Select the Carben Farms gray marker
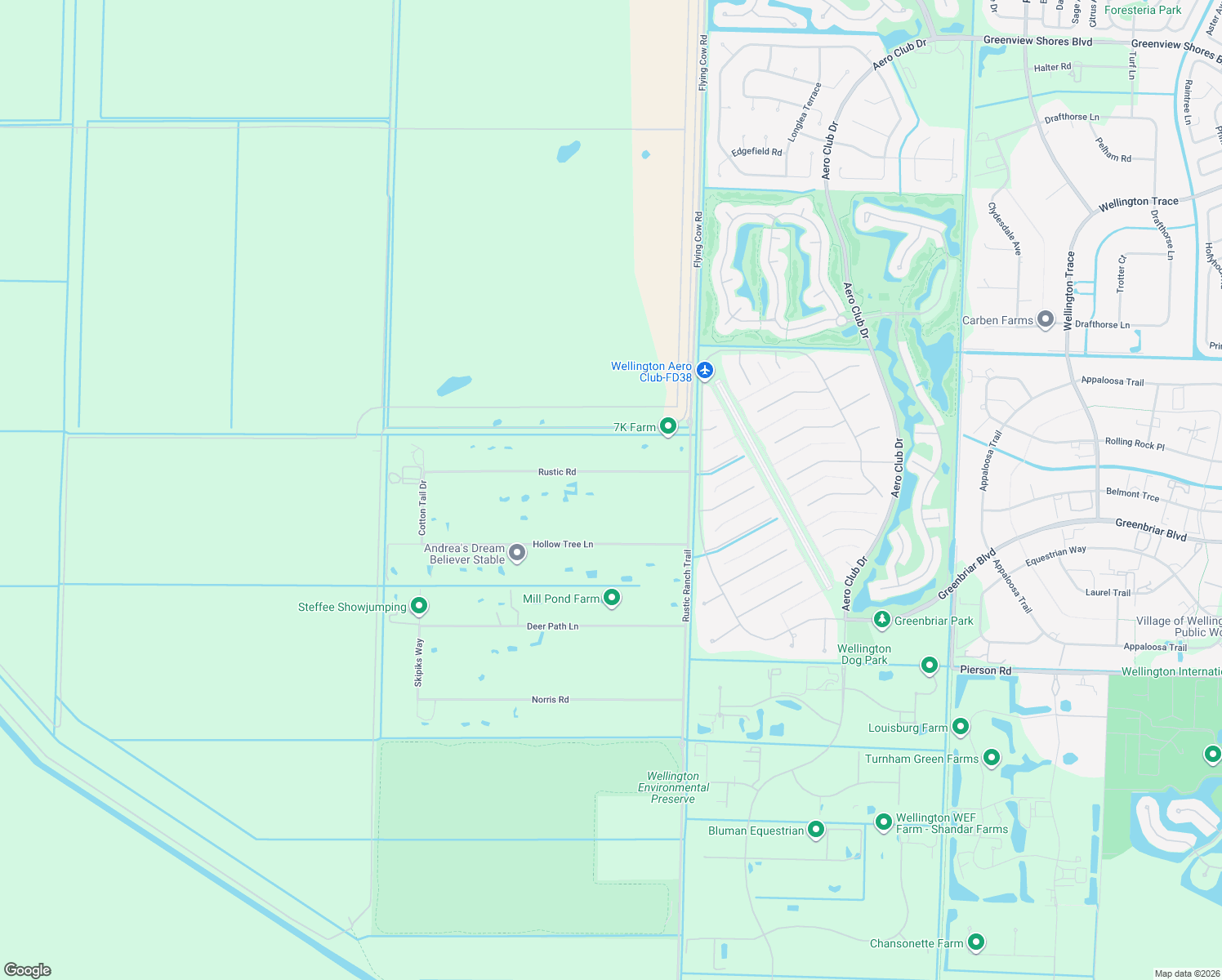 [x=1045, y=320]
